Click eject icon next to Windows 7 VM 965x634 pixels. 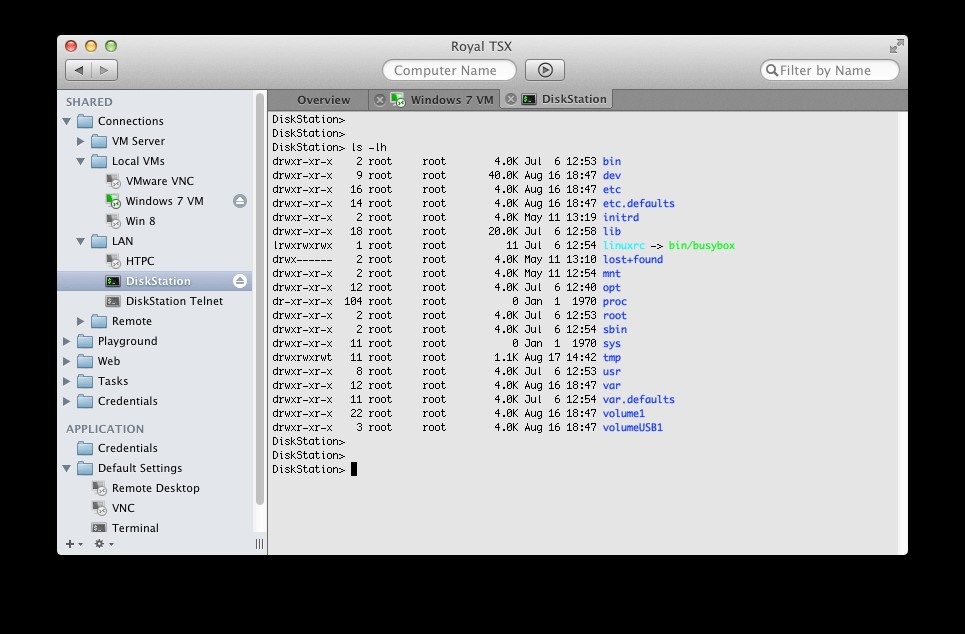point(240,201)
